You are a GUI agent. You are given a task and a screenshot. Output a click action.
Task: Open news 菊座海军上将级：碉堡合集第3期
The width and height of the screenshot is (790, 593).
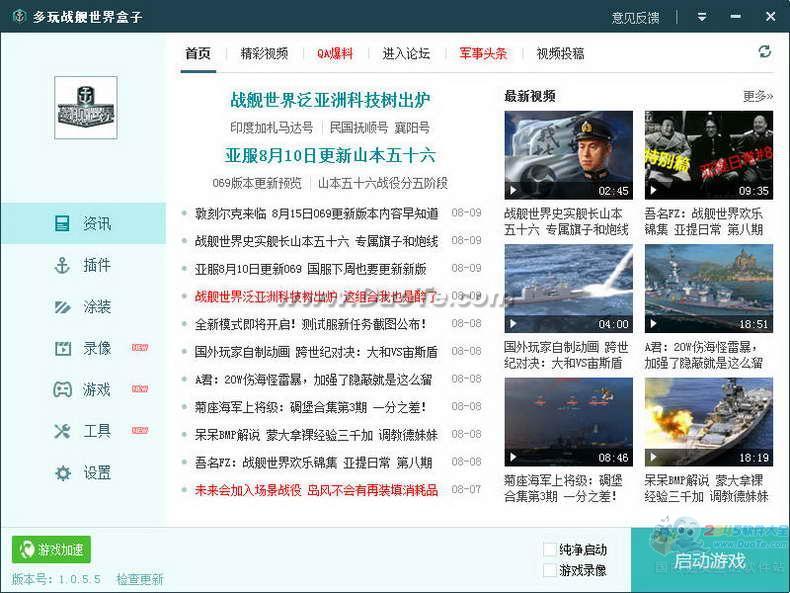310,407
